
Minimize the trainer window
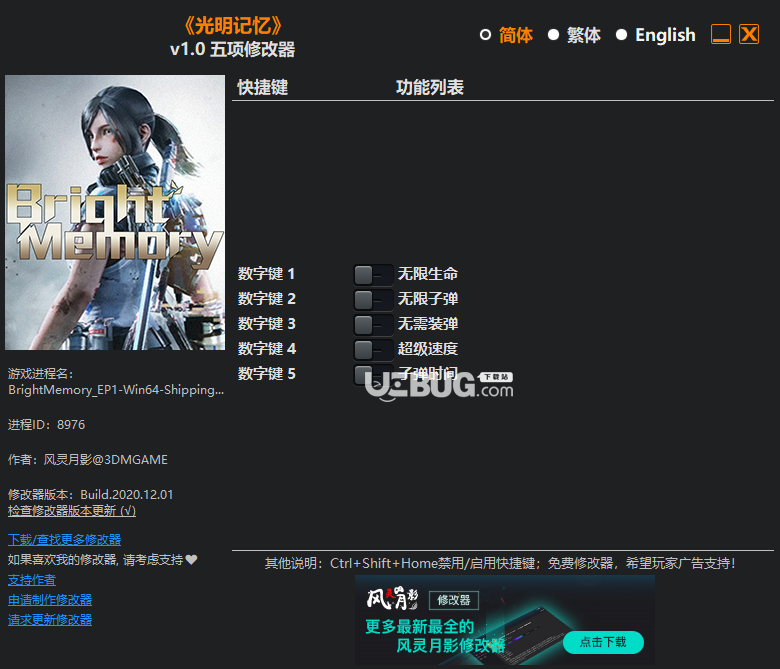pos(721,34)
